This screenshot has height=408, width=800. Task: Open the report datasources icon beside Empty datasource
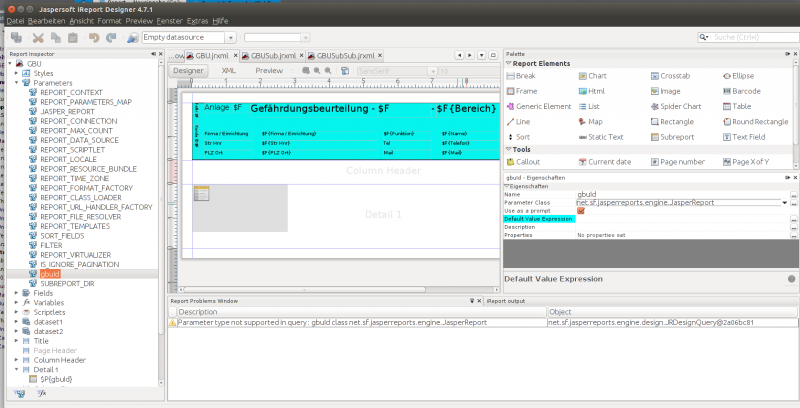133,37
